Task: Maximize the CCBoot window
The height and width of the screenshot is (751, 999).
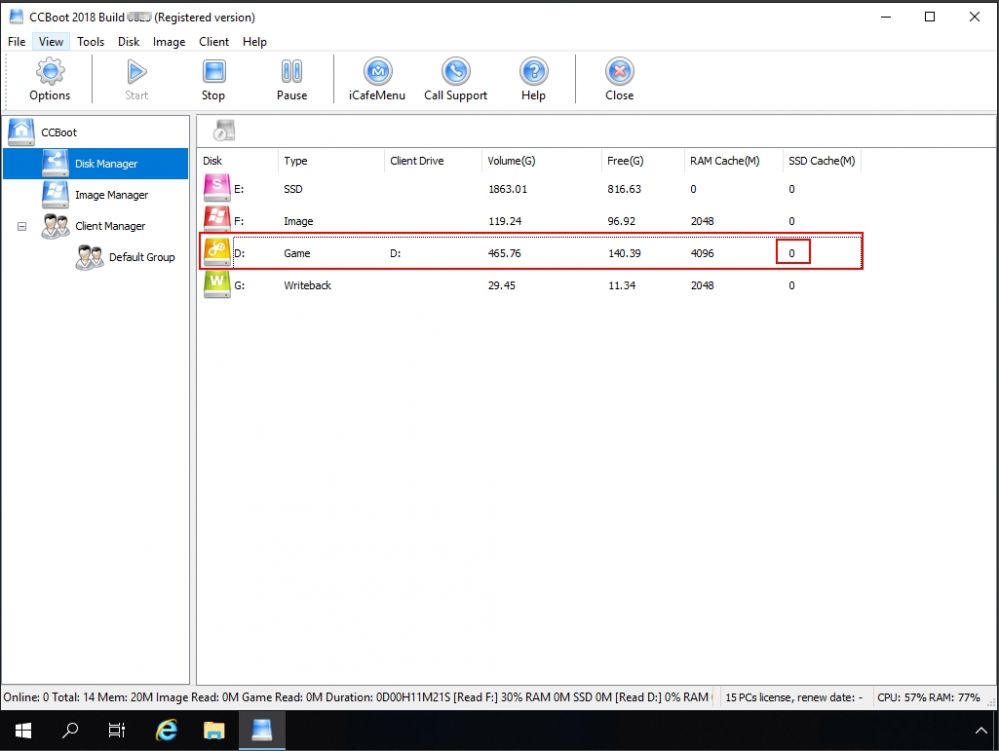Action: pos(930,17)
